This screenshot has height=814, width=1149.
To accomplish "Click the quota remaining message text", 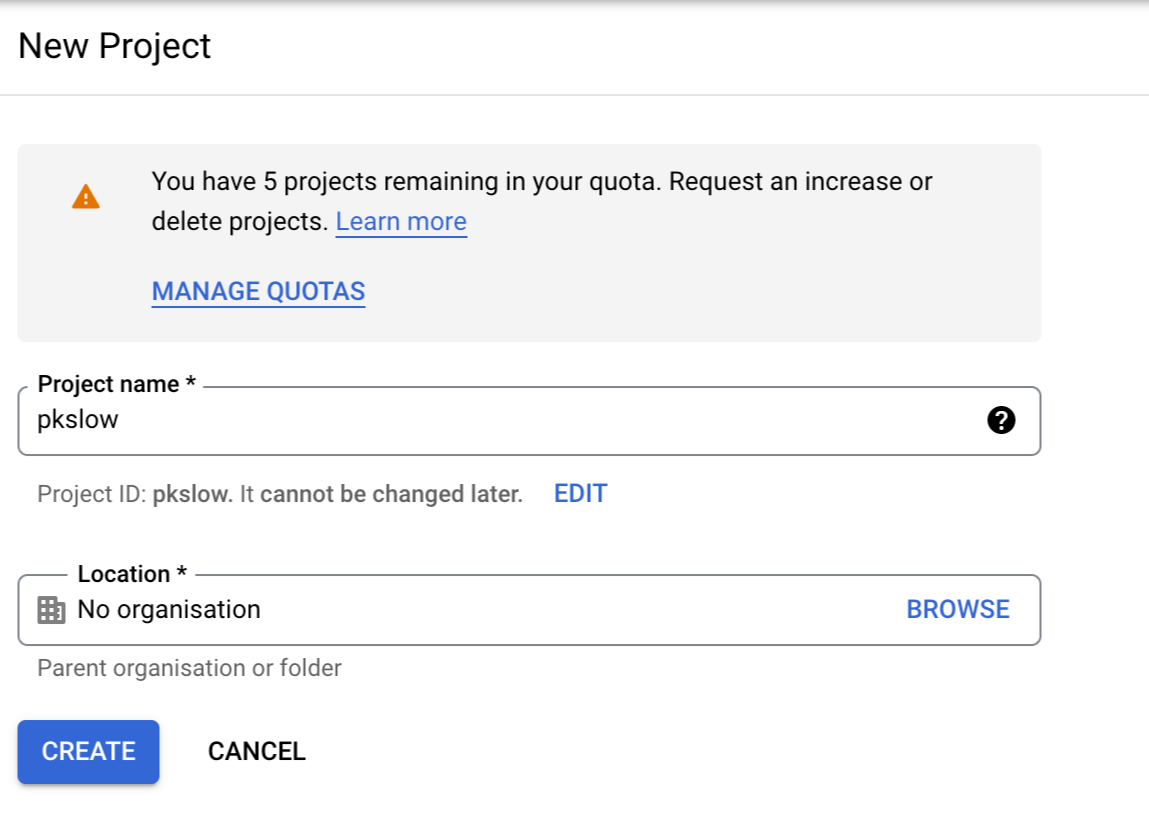I will pyautogui.click(x=540, y=183).
